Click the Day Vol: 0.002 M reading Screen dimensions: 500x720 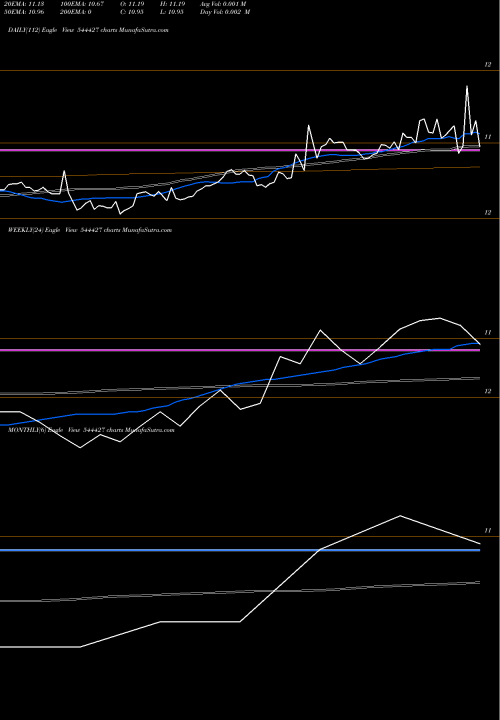[225, 12]
